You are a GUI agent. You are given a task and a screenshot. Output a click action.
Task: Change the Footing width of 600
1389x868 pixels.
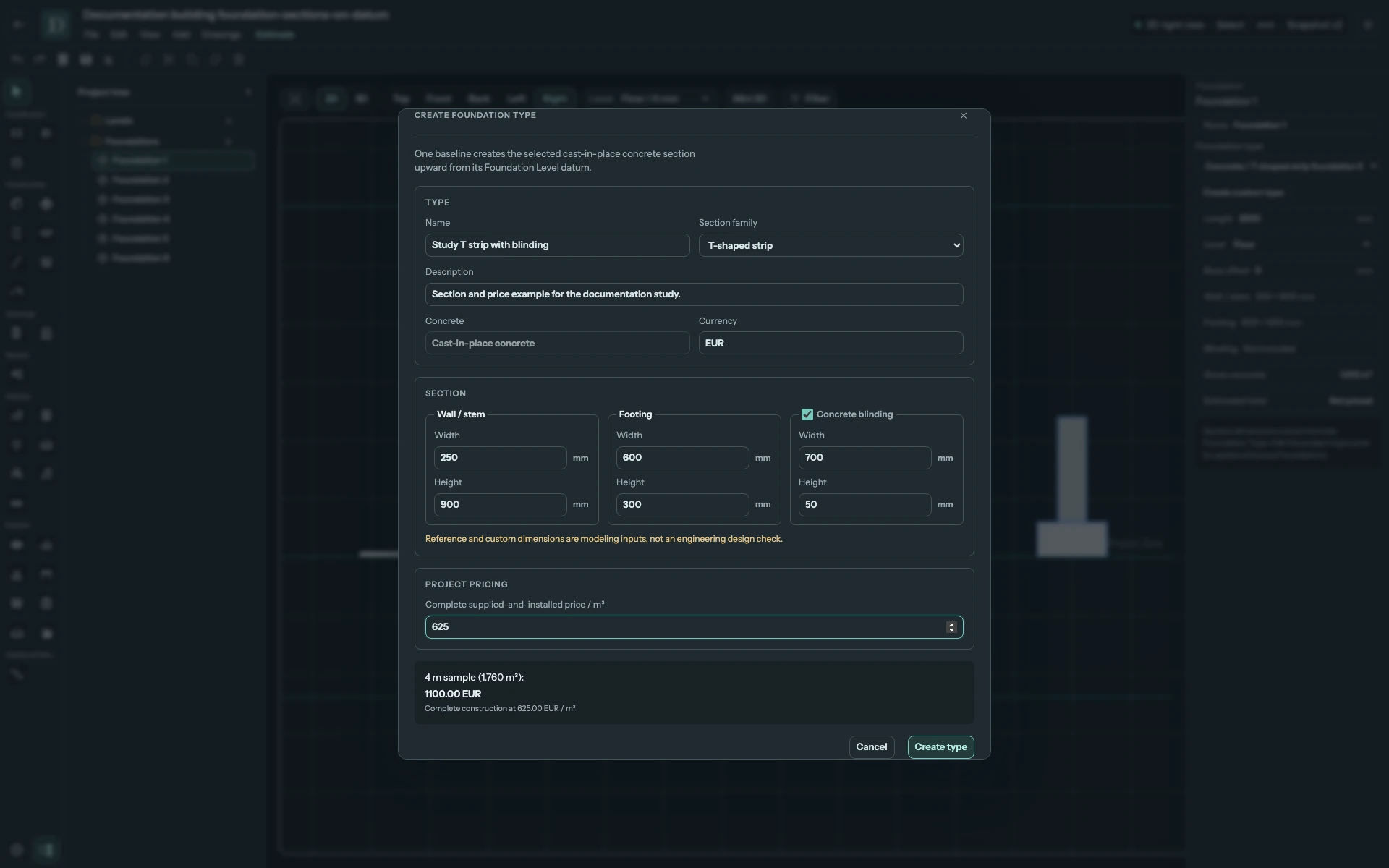pos(682,458)
